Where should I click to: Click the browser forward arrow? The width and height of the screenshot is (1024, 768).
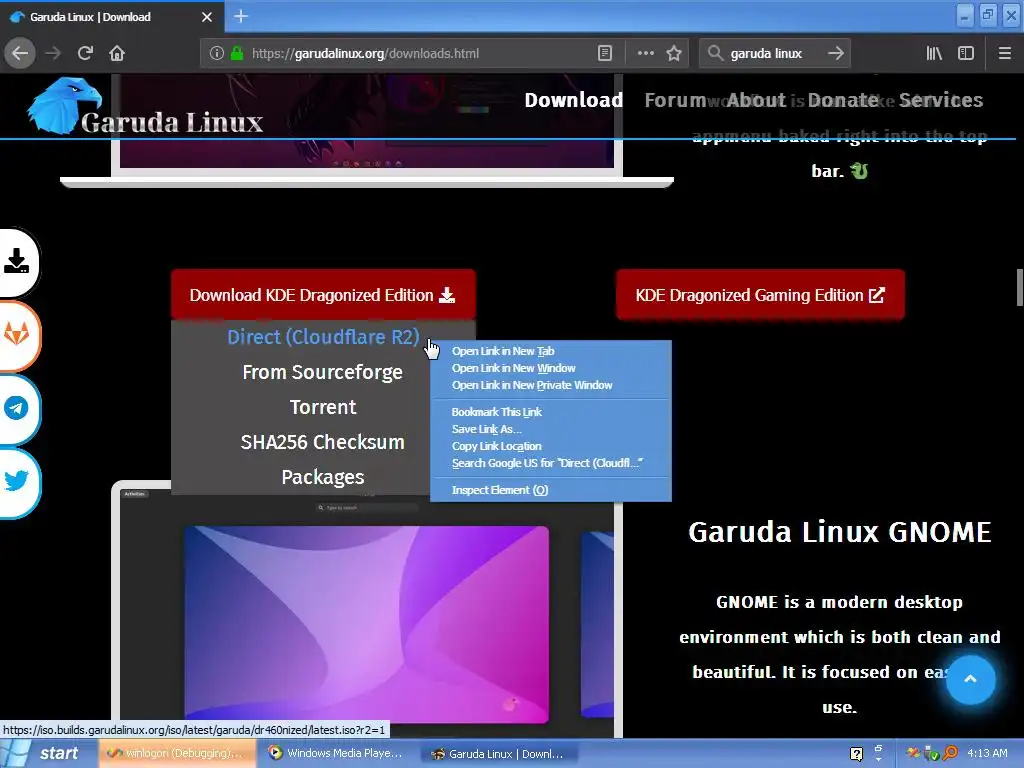click(x=54, y=54)
